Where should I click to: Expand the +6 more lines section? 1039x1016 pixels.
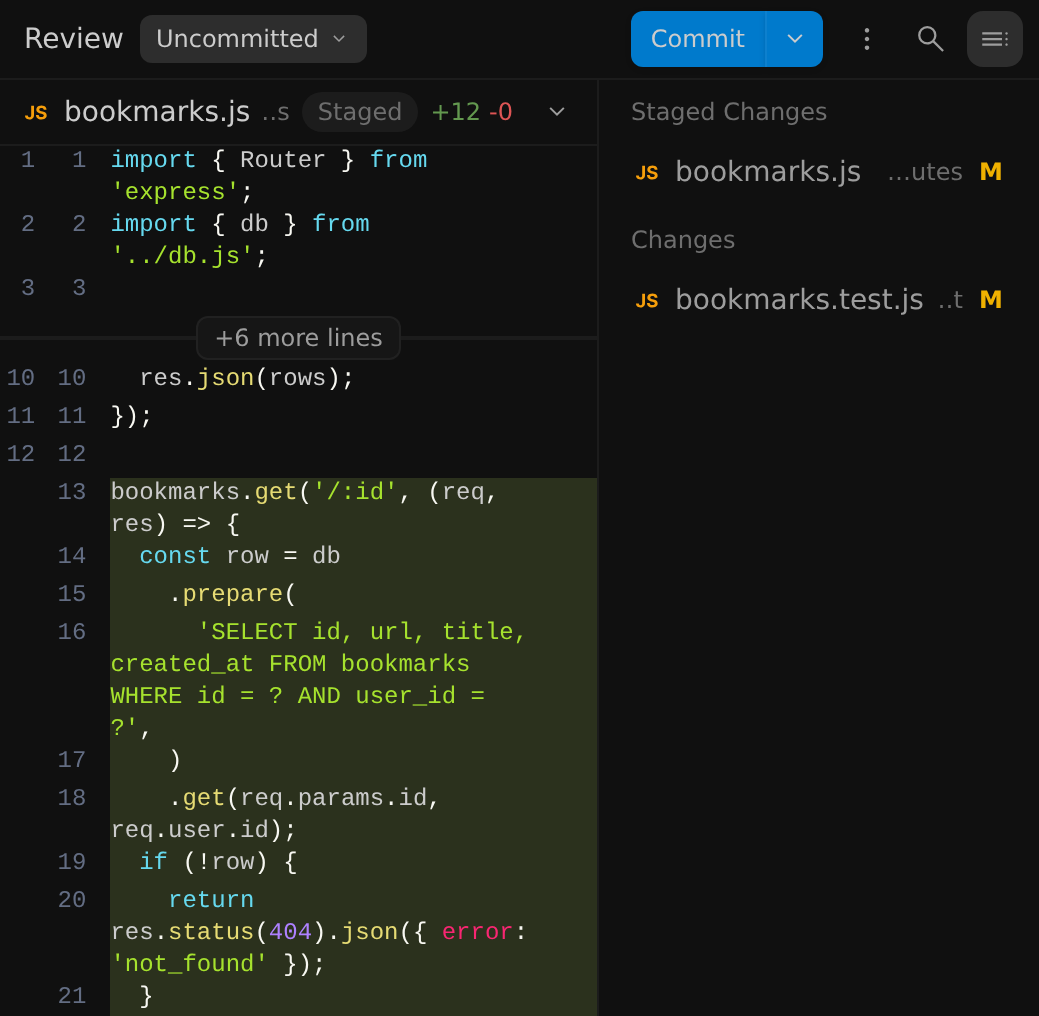point(298,338)
